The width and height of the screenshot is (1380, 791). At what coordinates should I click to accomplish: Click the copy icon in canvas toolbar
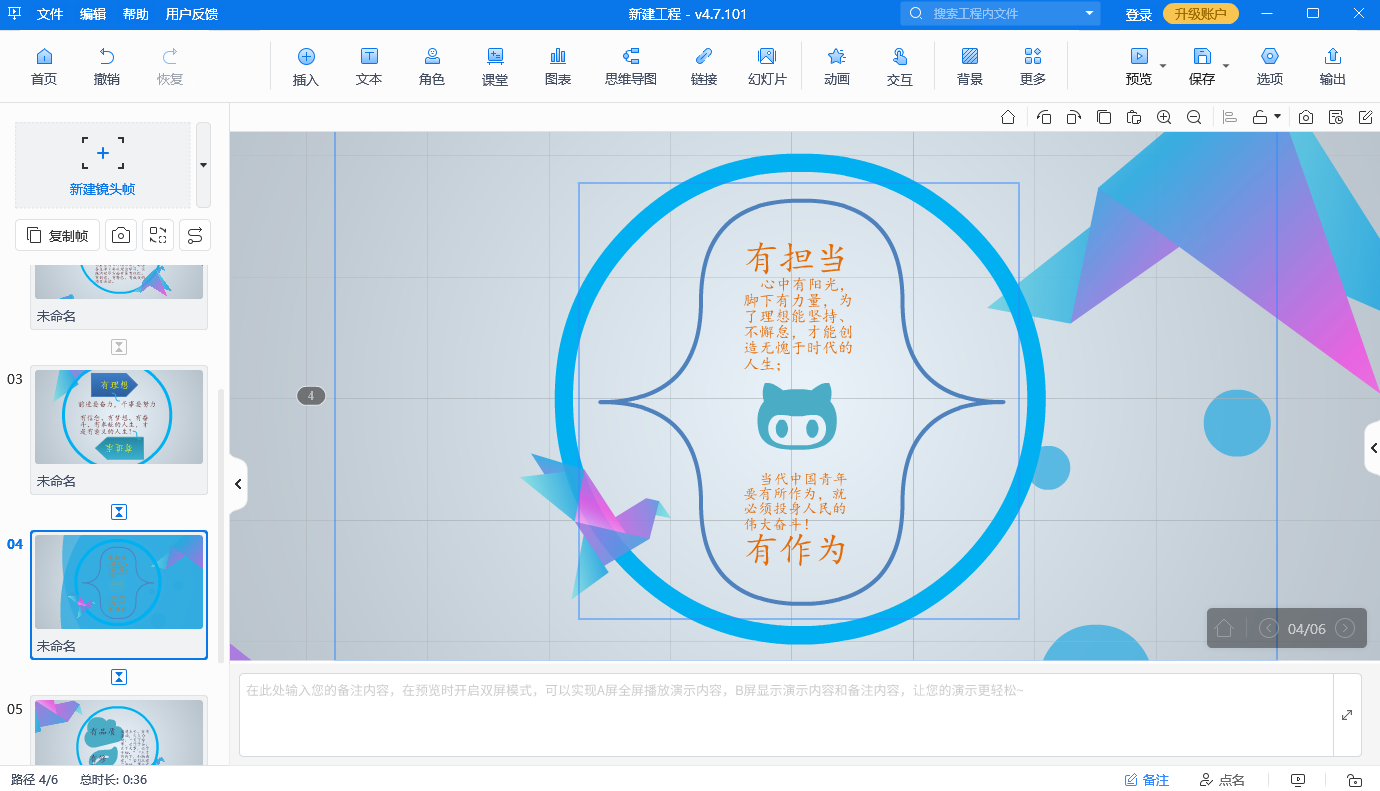click(1104, 117)
